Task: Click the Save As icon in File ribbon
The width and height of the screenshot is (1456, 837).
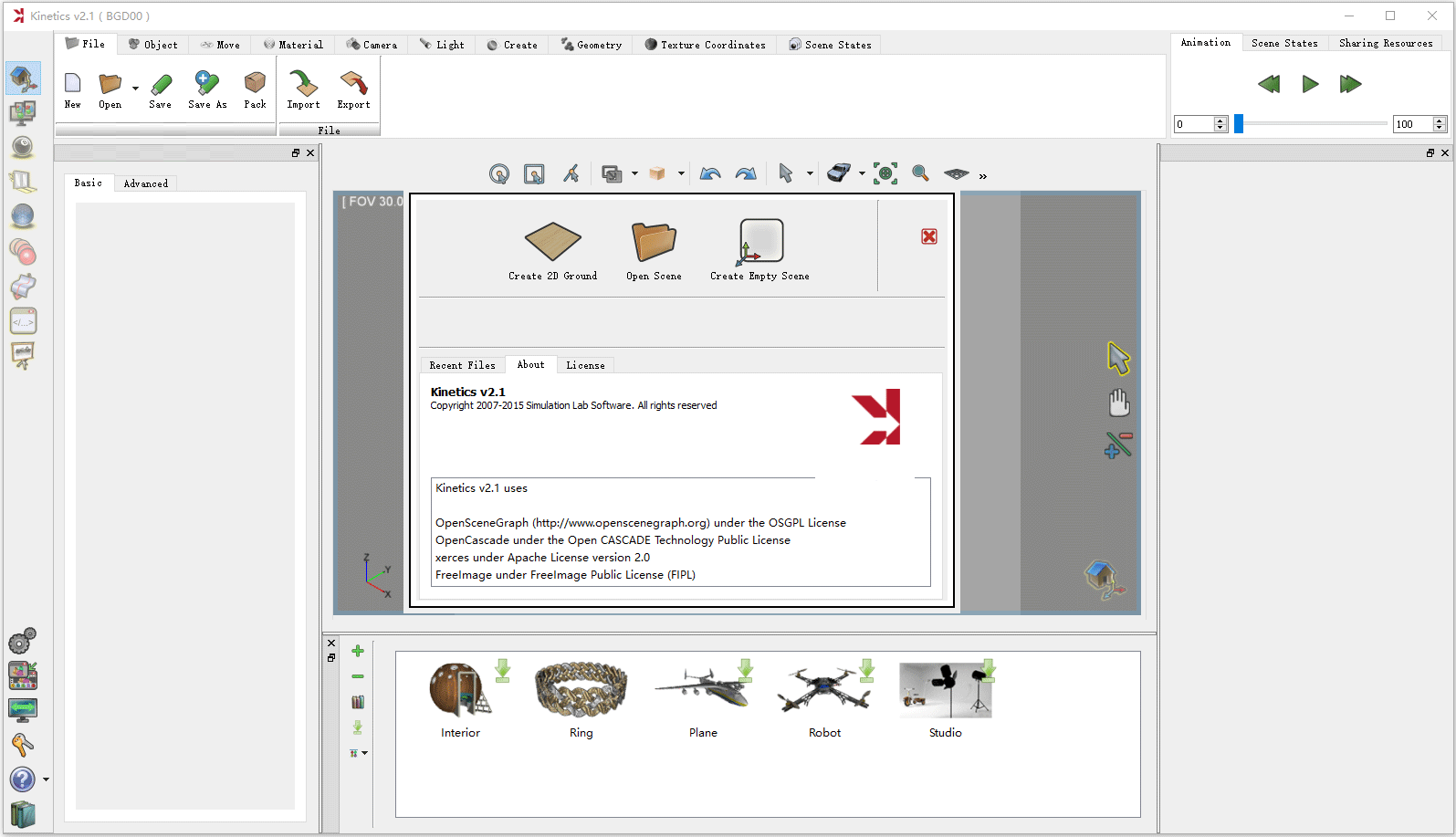Action: [x=207, y=86]
